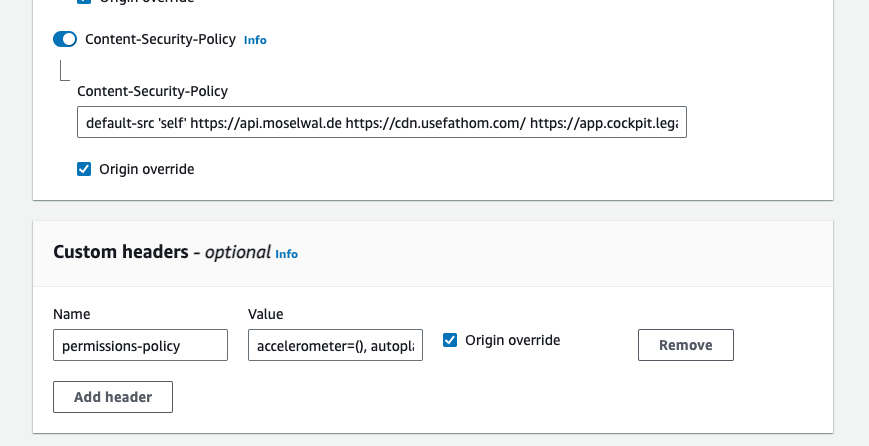
Task: Open Info link beside Content-Security-Policy toggle
Action: click(255, 41)
